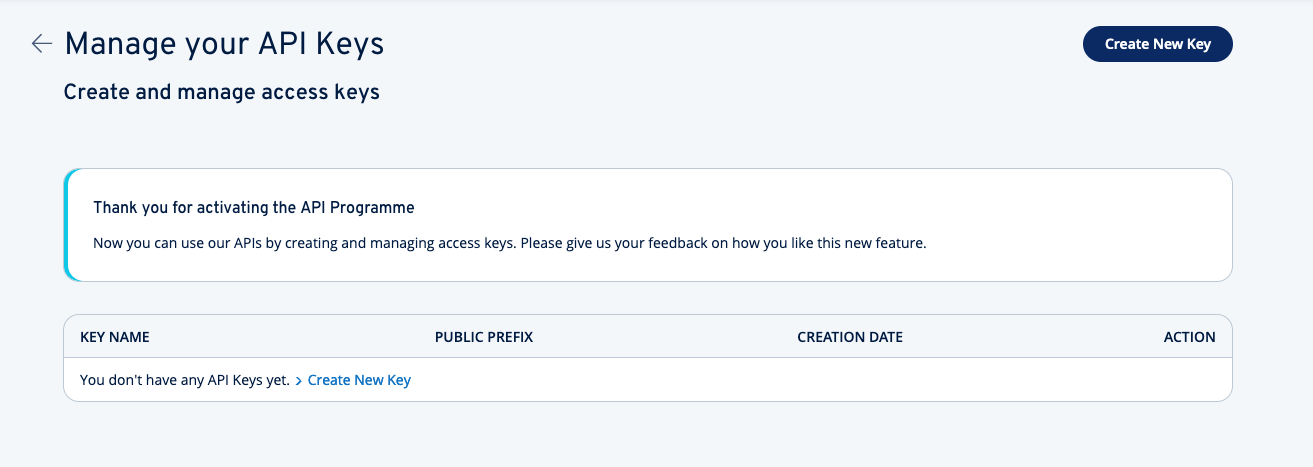Click the words API Programme in the banner title
Image resolution: width=1313 pixels, height=467 pixels.
pos(357,208)
